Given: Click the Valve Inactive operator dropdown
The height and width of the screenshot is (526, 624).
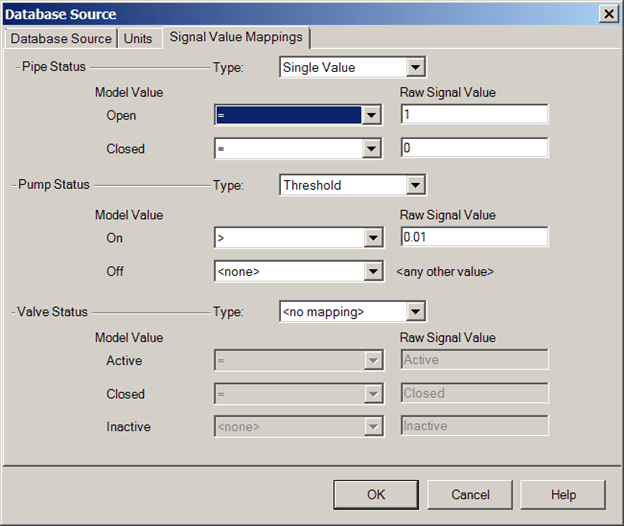Looking at the screenshot, I should (x=299, y=427).
